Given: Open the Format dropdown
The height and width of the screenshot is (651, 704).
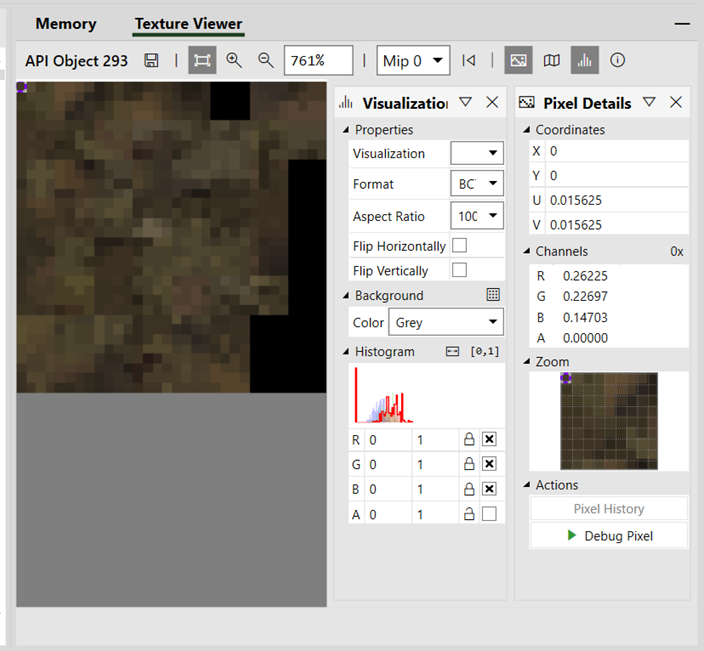Looking at the screenshot, I should (x=477, y=183).
